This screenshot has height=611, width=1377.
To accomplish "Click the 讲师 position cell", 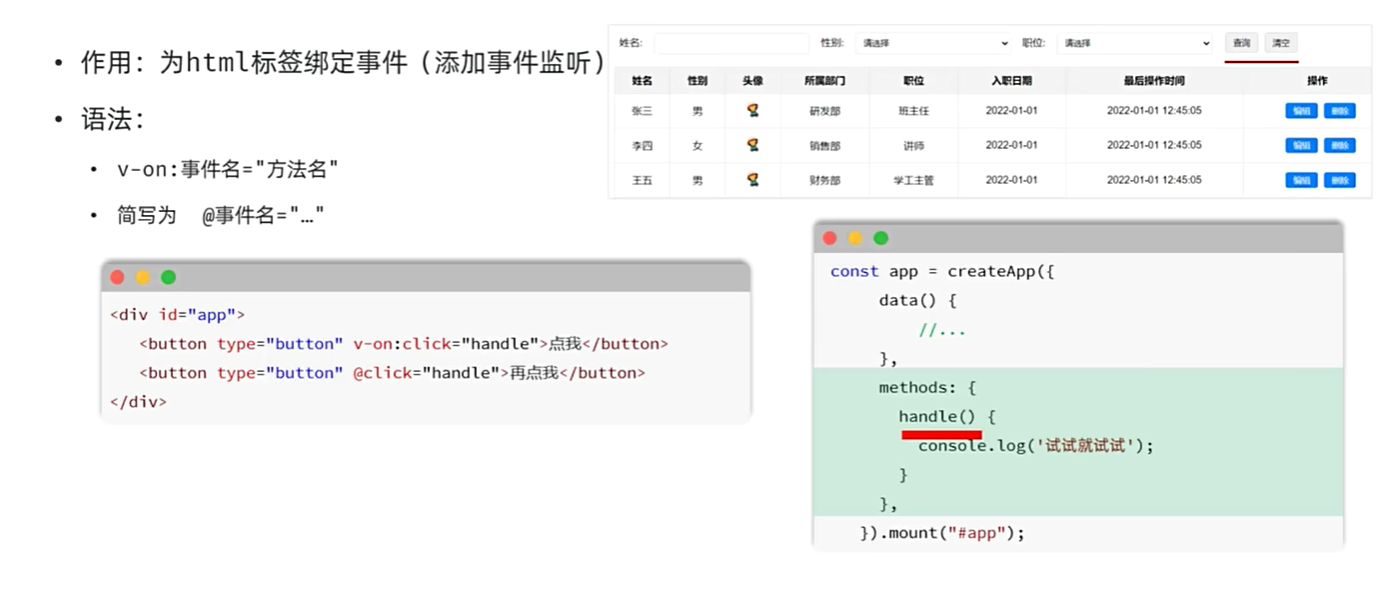I will [x=914, y=146].
